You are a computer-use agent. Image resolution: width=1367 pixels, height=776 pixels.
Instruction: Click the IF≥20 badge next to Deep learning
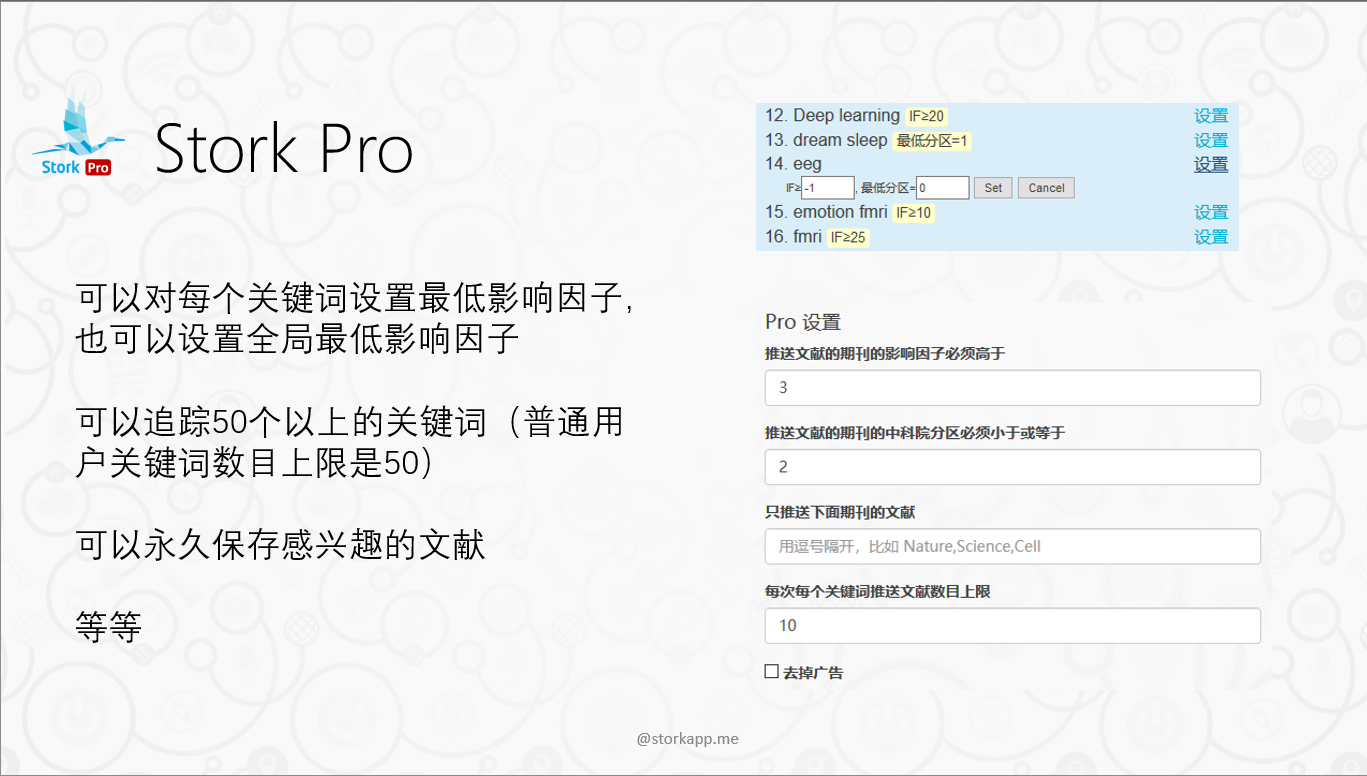pyautogui.click(x=926, y=116)
